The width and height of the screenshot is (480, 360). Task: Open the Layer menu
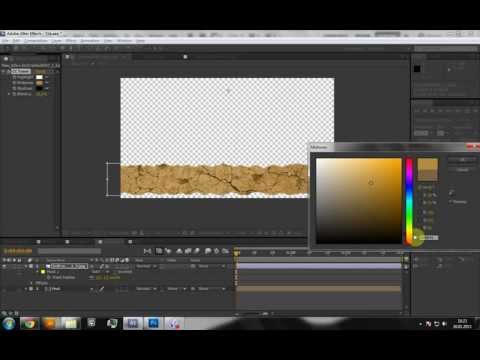56,41
